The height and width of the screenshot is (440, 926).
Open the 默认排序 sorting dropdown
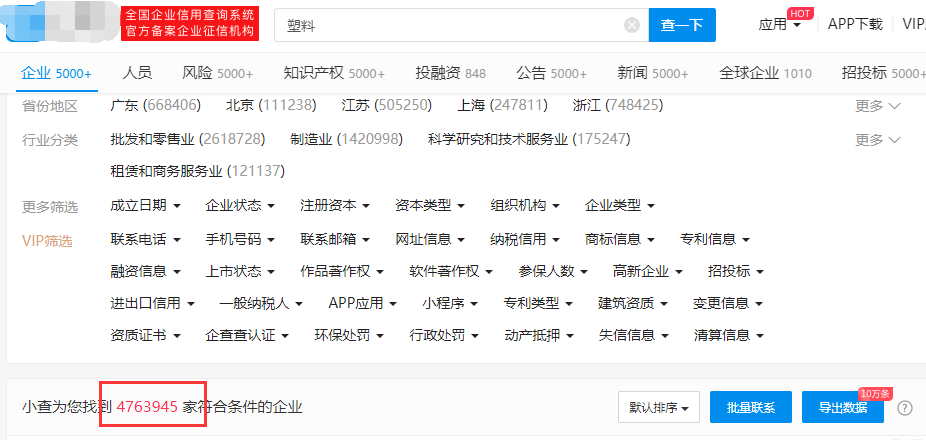[658, 408]
